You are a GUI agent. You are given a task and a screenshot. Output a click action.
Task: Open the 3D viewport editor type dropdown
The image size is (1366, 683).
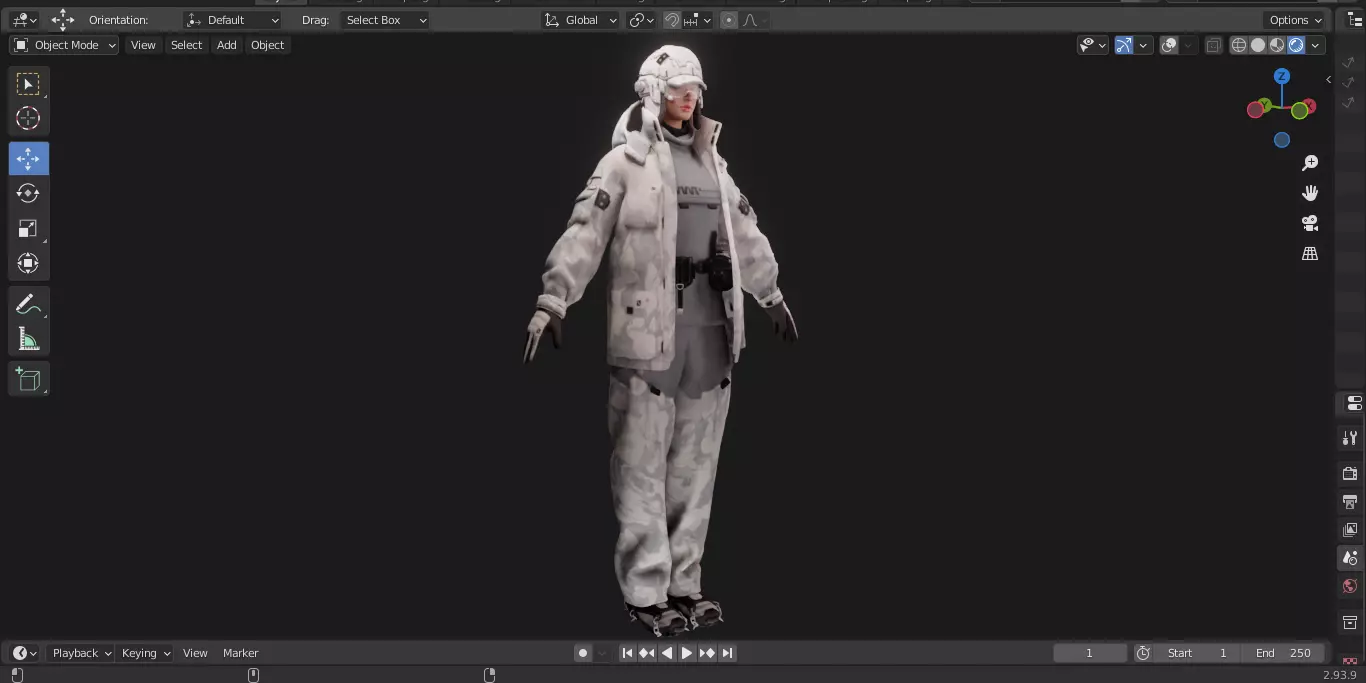point(24,20)
